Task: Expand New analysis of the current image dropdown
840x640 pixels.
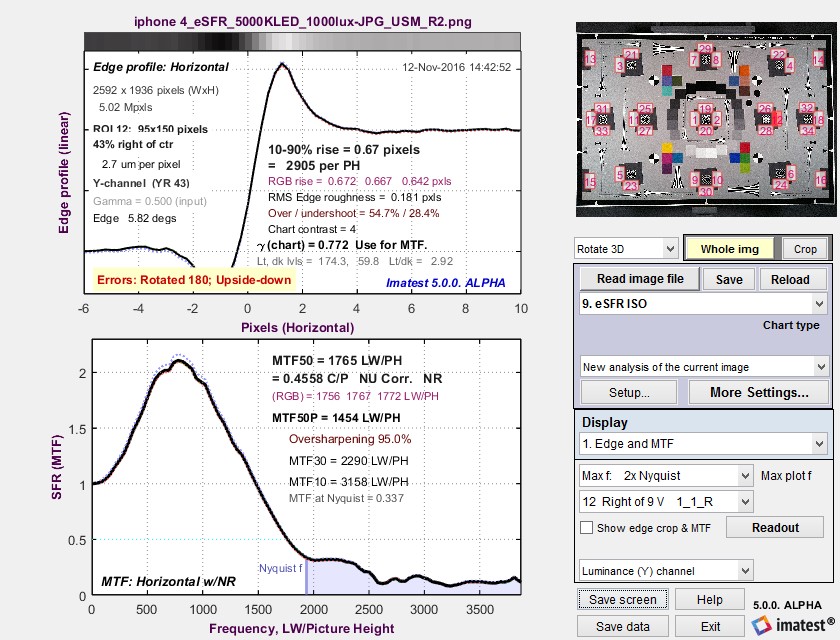Action: tap(704, 367)
